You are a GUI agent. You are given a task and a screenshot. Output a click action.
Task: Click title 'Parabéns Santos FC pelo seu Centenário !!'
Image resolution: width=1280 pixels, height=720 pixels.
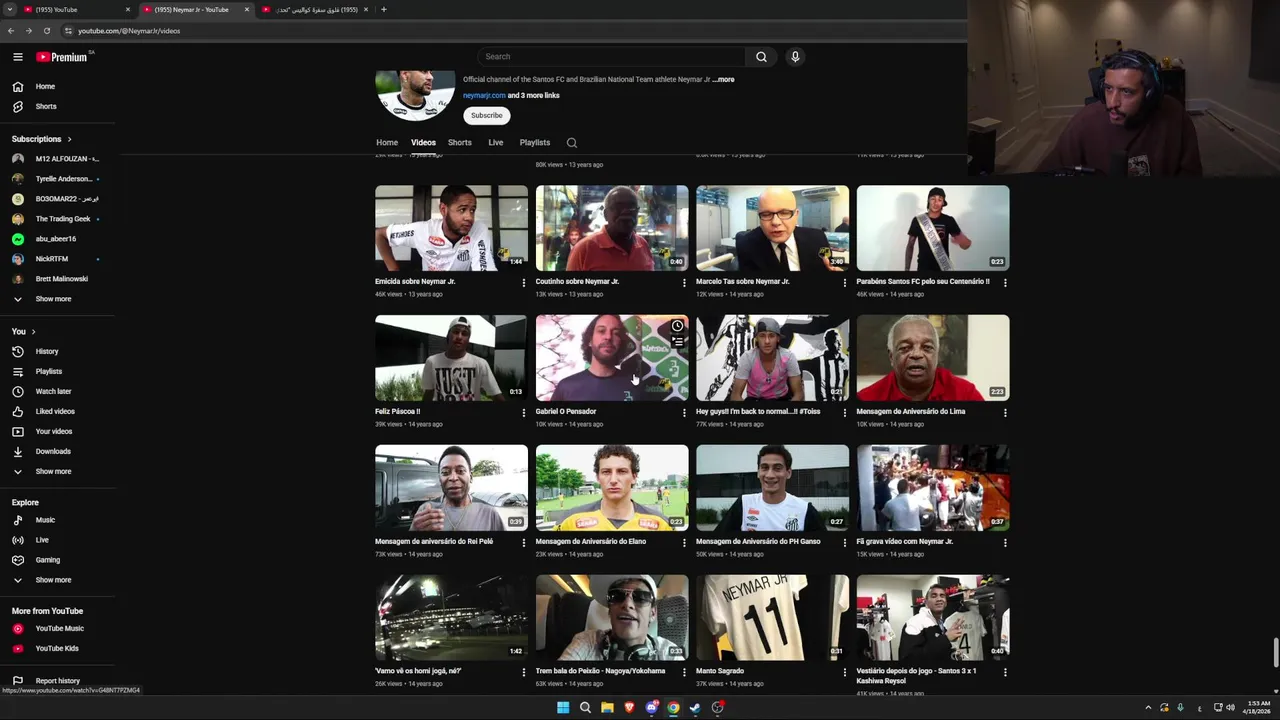[x=923, y=282]
